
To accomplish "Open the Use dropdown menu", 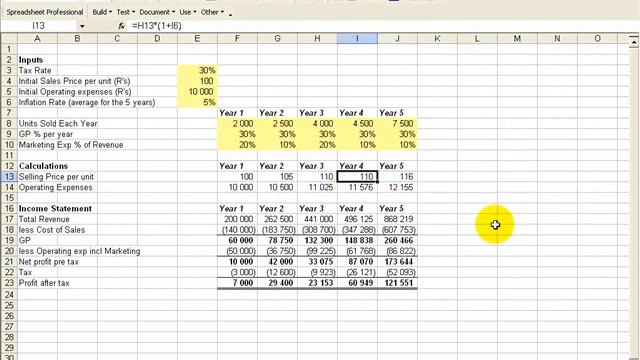I will pyautogui.click(x=187, y=12).
